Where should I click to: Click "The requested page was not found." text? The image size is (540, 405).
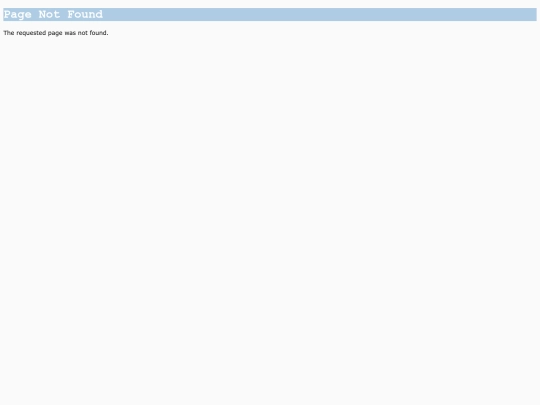point(56,33)
